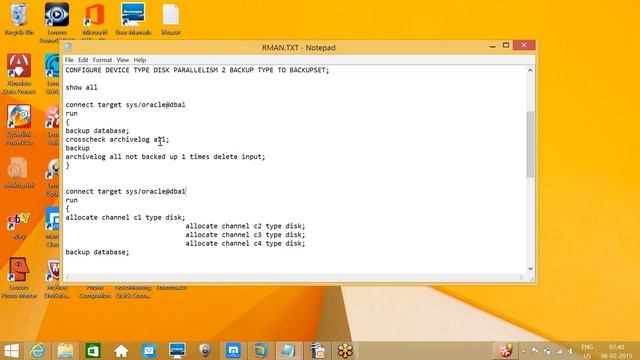
Task: Open the Lenovo monitor desktop shortcut
Action: coord(133,19)
